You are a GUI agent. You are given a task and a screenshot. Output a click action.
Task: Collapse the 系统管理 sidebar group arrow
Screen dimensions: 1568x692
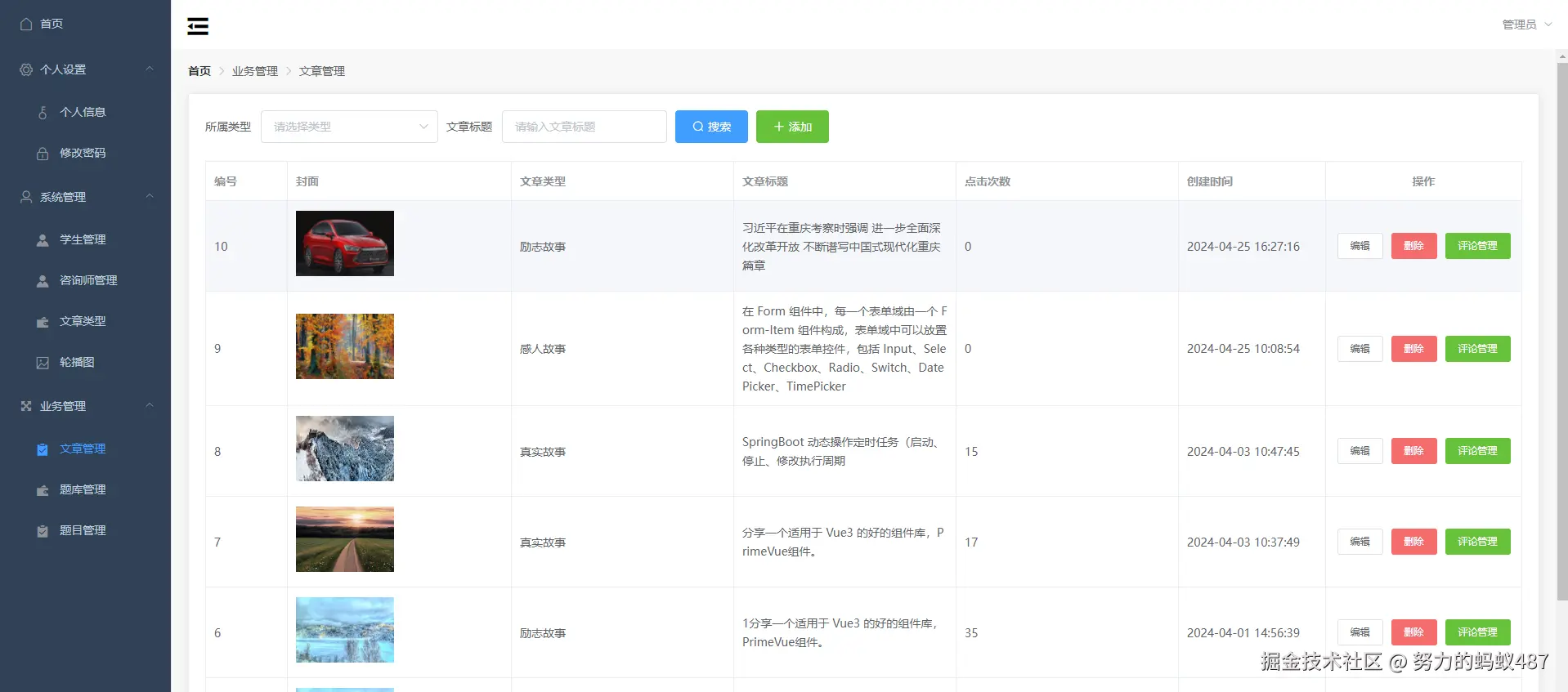coord(150,196)
